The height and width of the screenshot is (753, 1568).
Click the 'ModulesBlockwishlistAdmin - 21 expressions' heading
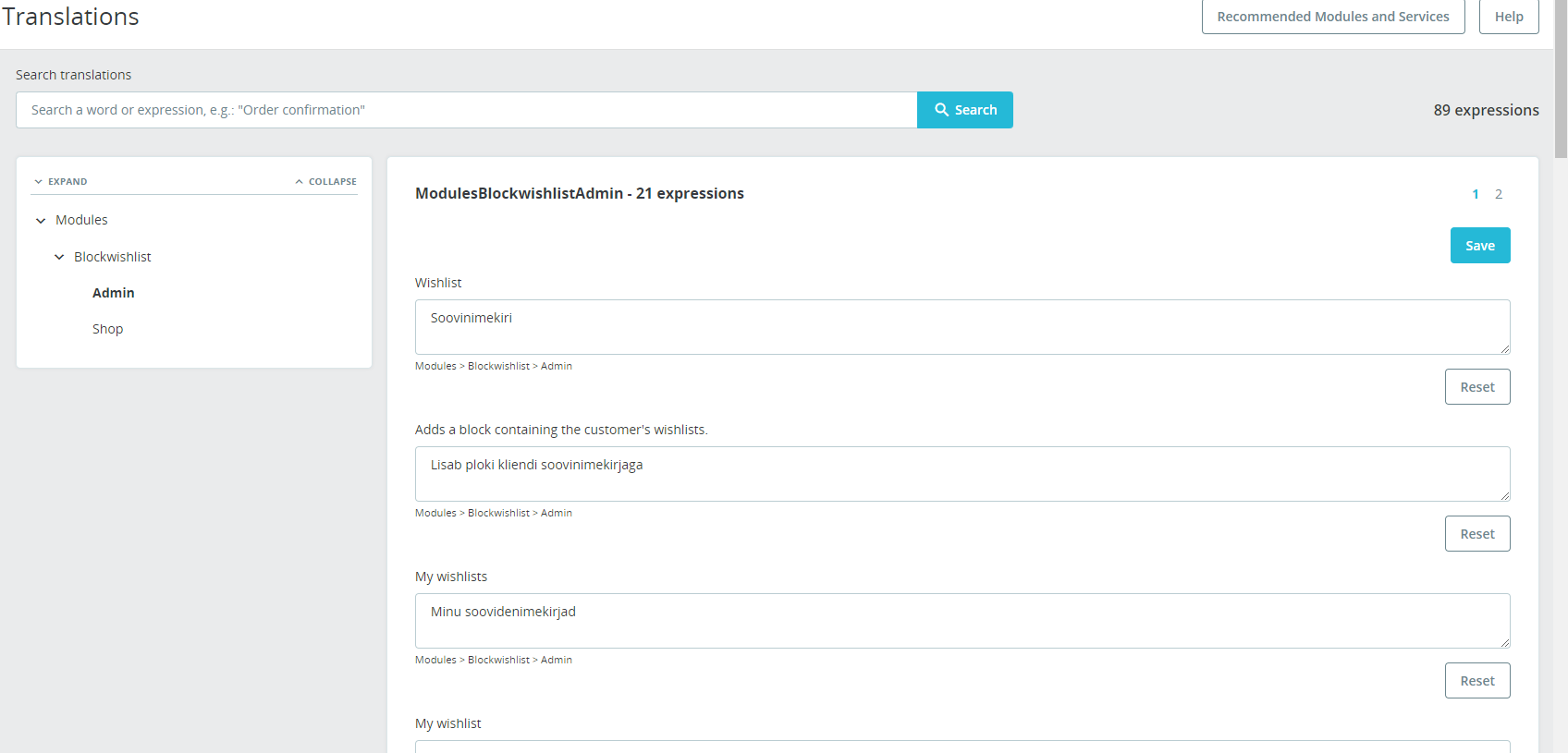click(580, 193)
